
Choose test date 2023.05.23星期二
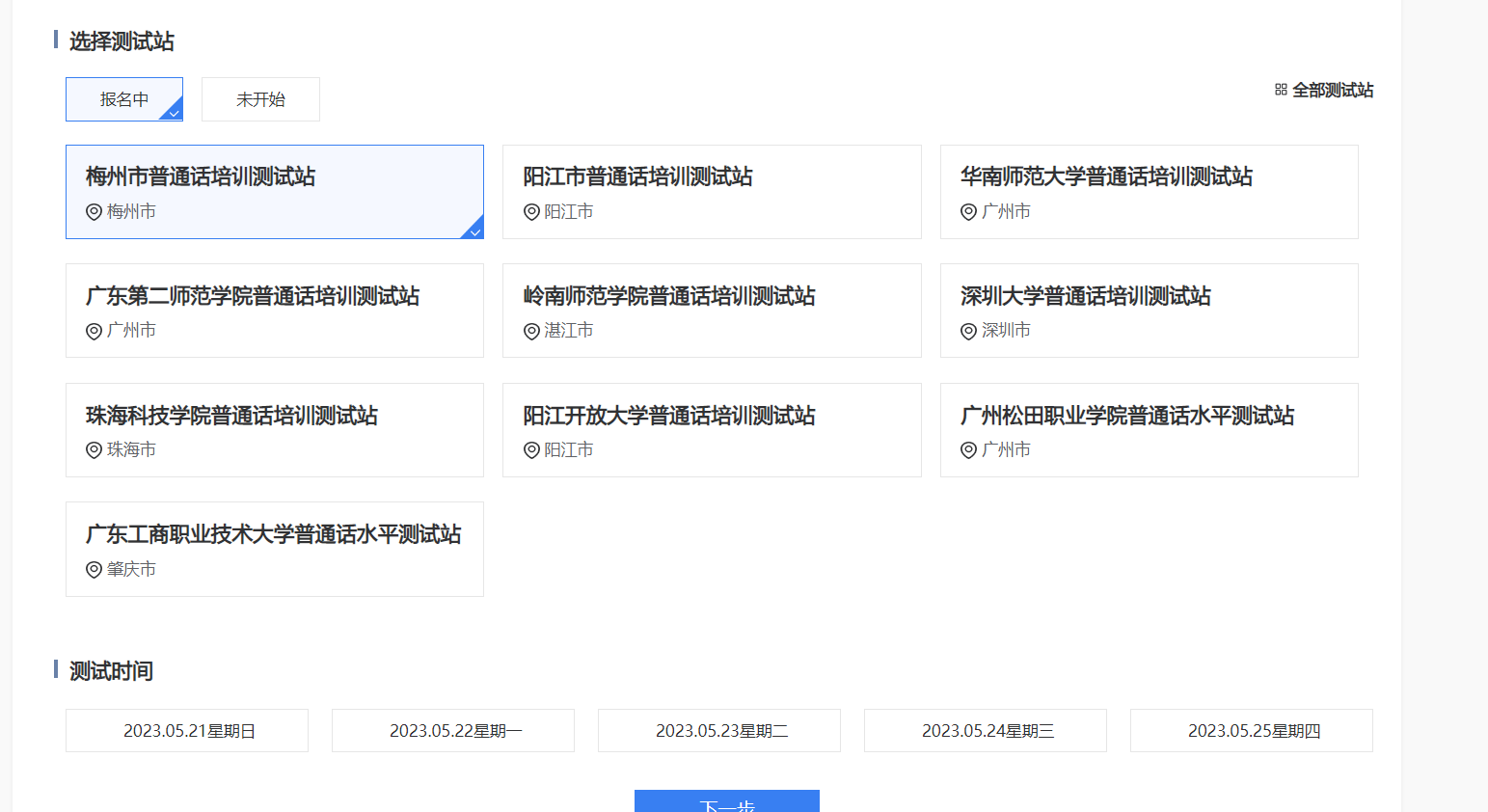coord(719,731)
